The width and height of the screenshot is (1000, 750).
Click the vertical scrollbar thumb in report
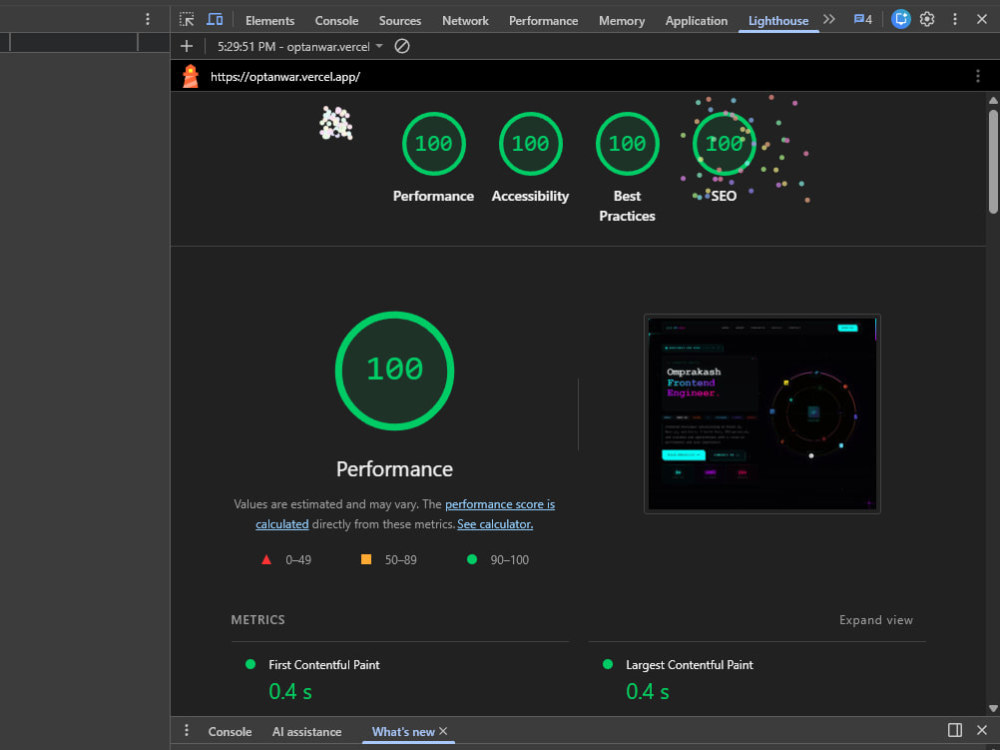(x=993, y=162)
